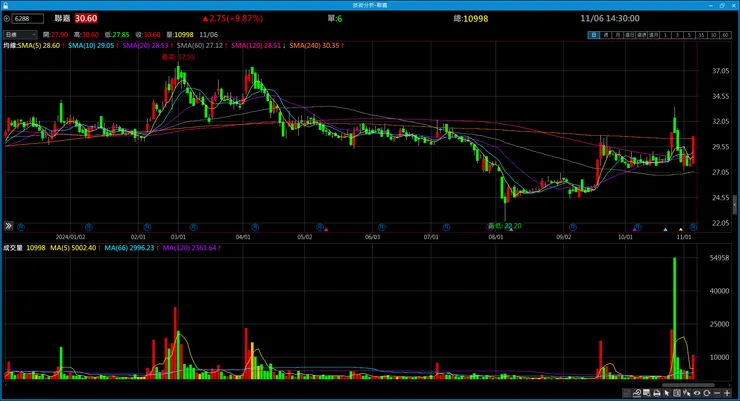
Task: Click the printer icon in bottom toolbar
Action: [656, 393]
